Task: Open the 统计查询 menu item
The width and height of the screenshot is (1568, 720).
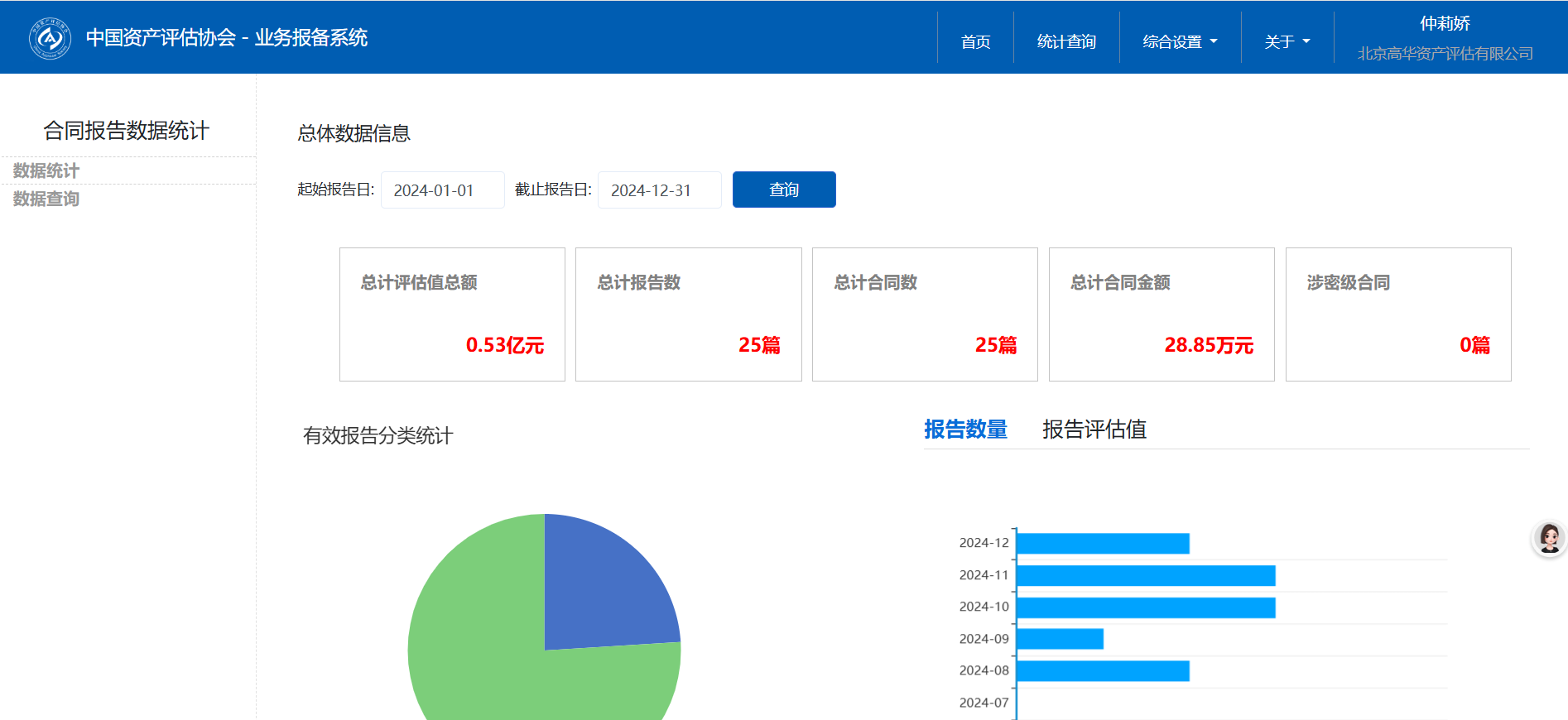Action: pos(1066,41)
